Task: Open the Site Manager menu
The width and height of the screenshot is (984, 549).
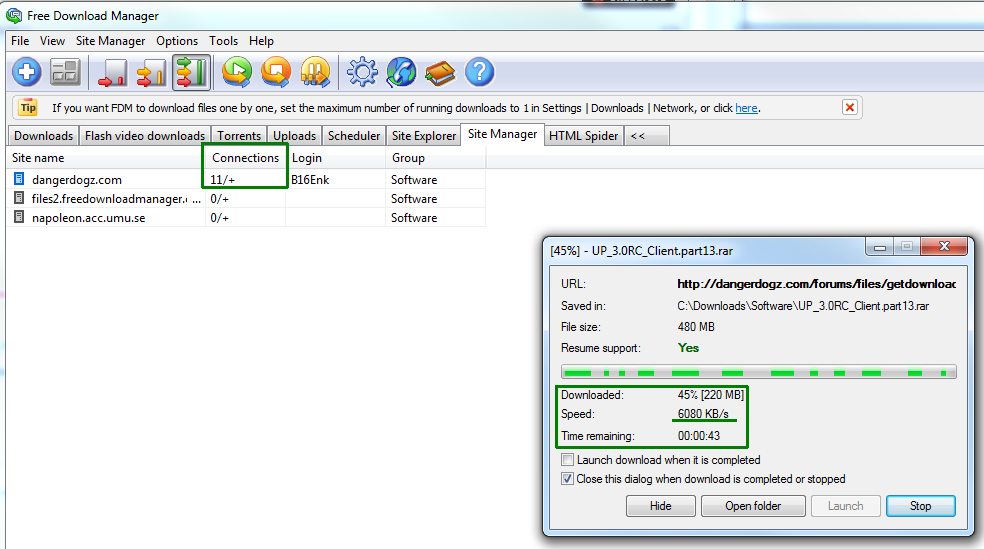Action: [110, 41]
